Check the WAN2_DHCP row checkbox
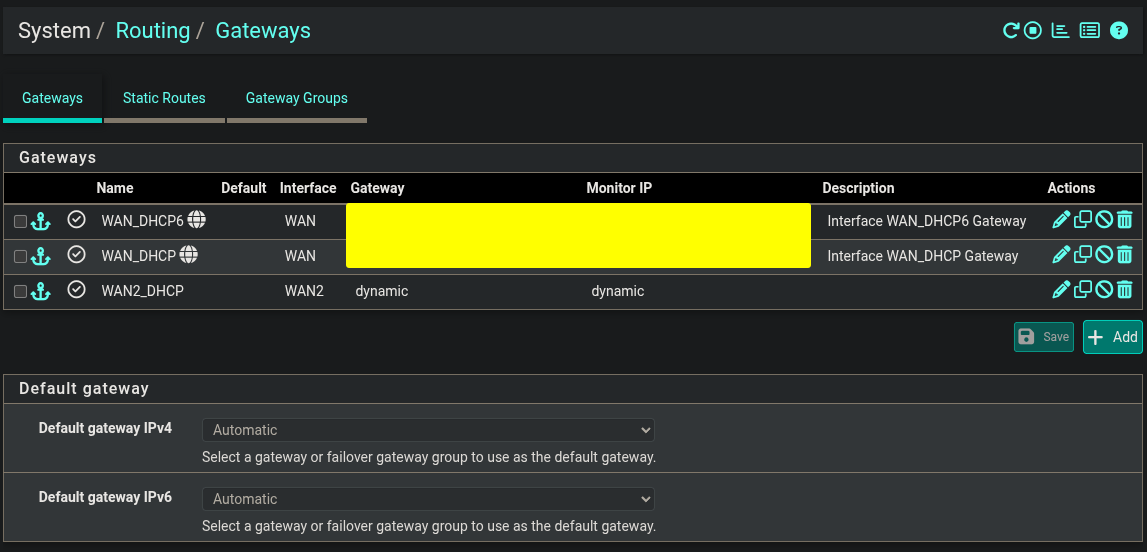The image size is (1147, 552). [20, 292]
